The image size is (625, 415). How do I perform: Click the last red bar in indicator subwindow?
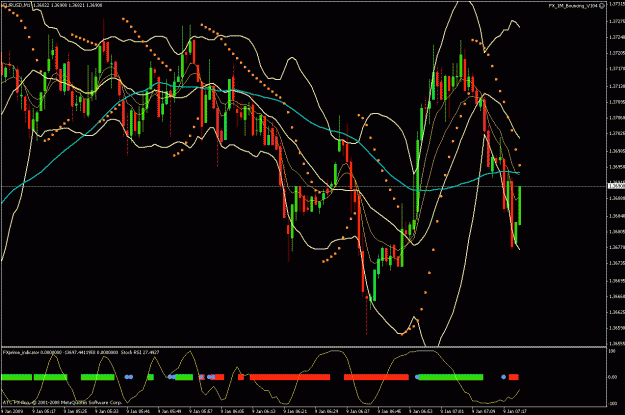coord(514,377)
